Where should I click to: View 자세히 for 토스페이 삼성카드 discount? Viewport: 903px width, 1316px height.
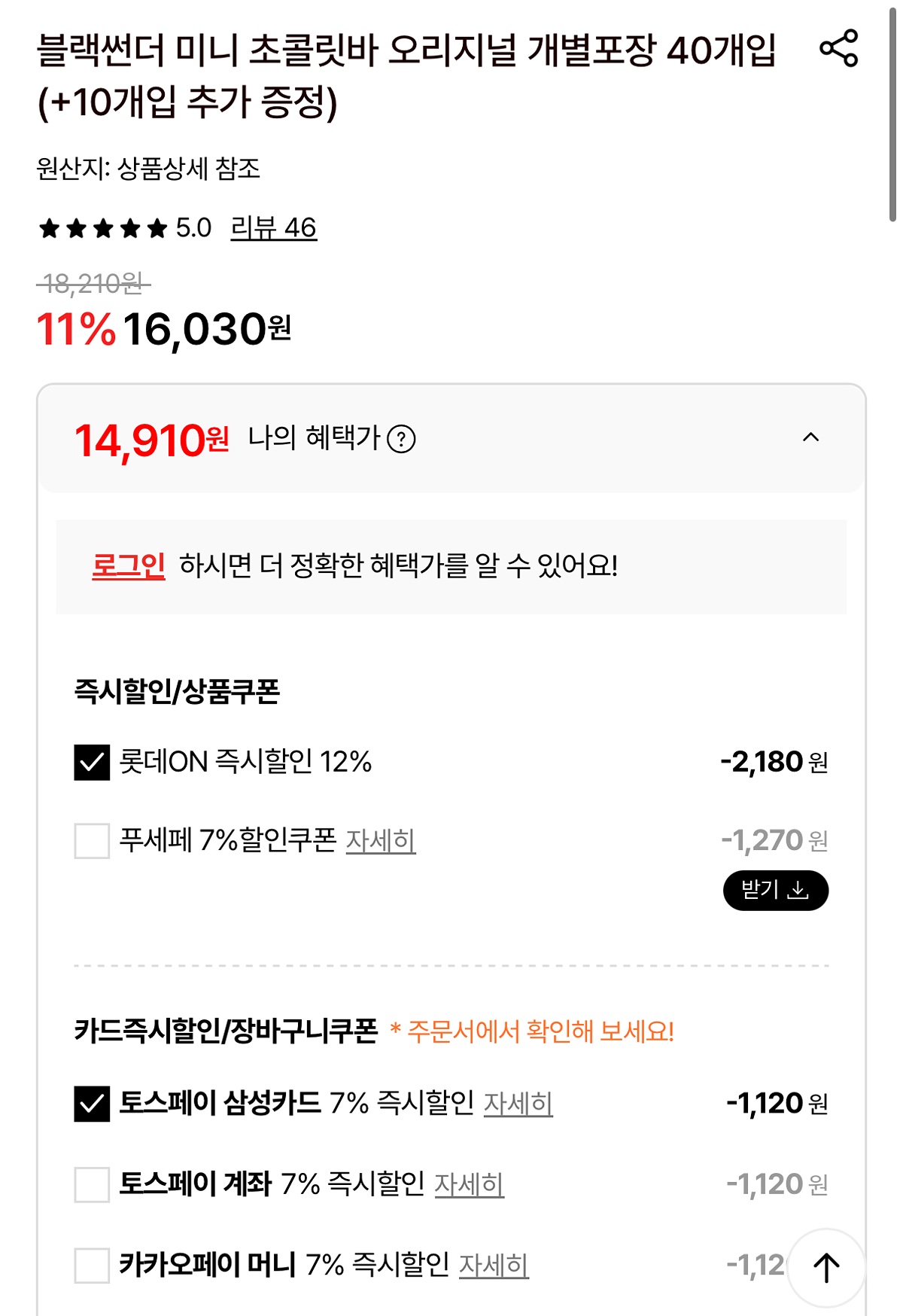(518, 1104)
